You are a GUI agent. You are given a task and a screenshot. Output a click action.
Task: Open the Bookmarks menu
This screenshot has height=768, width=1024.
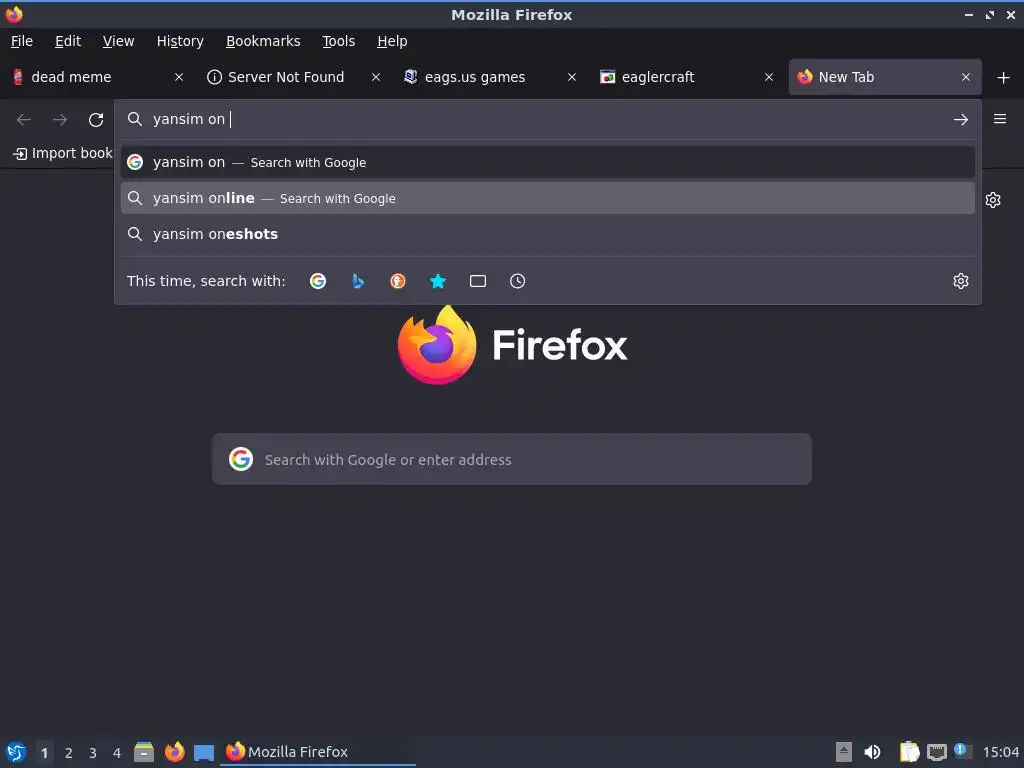263,41
